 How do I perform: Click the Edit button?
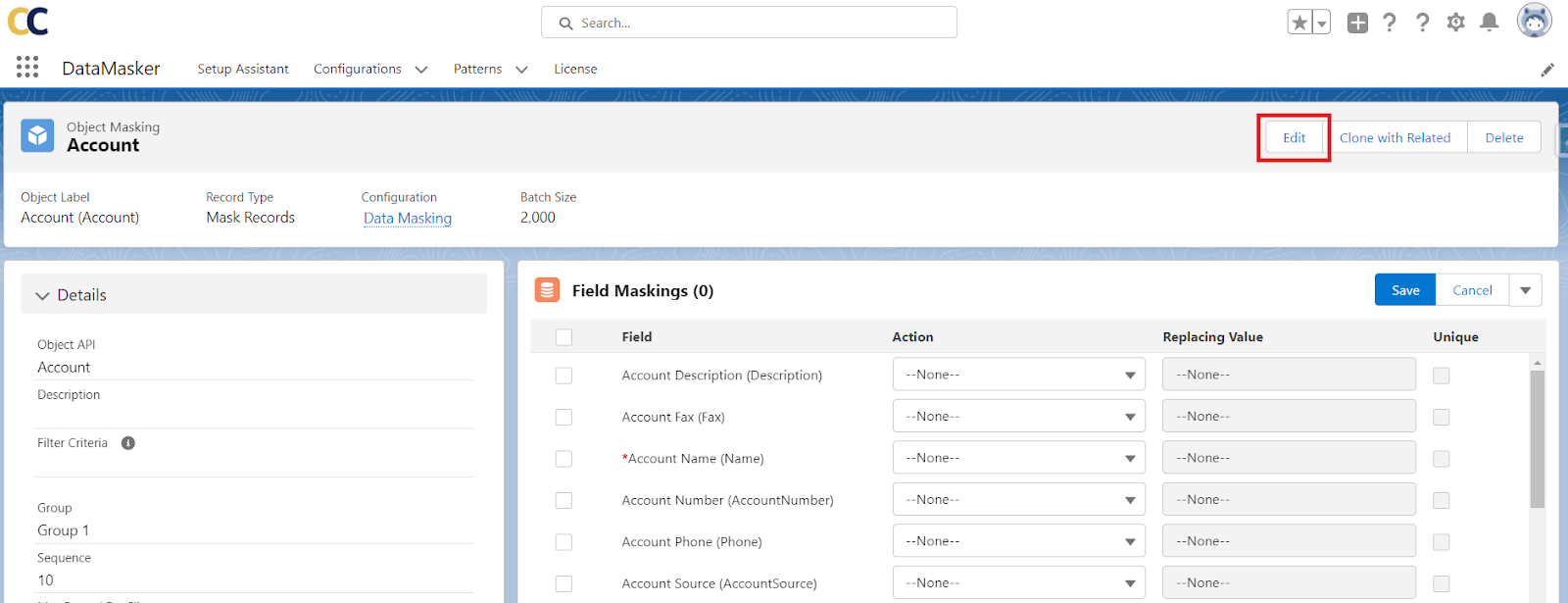pyautogui.click(x=1294, y=138)
